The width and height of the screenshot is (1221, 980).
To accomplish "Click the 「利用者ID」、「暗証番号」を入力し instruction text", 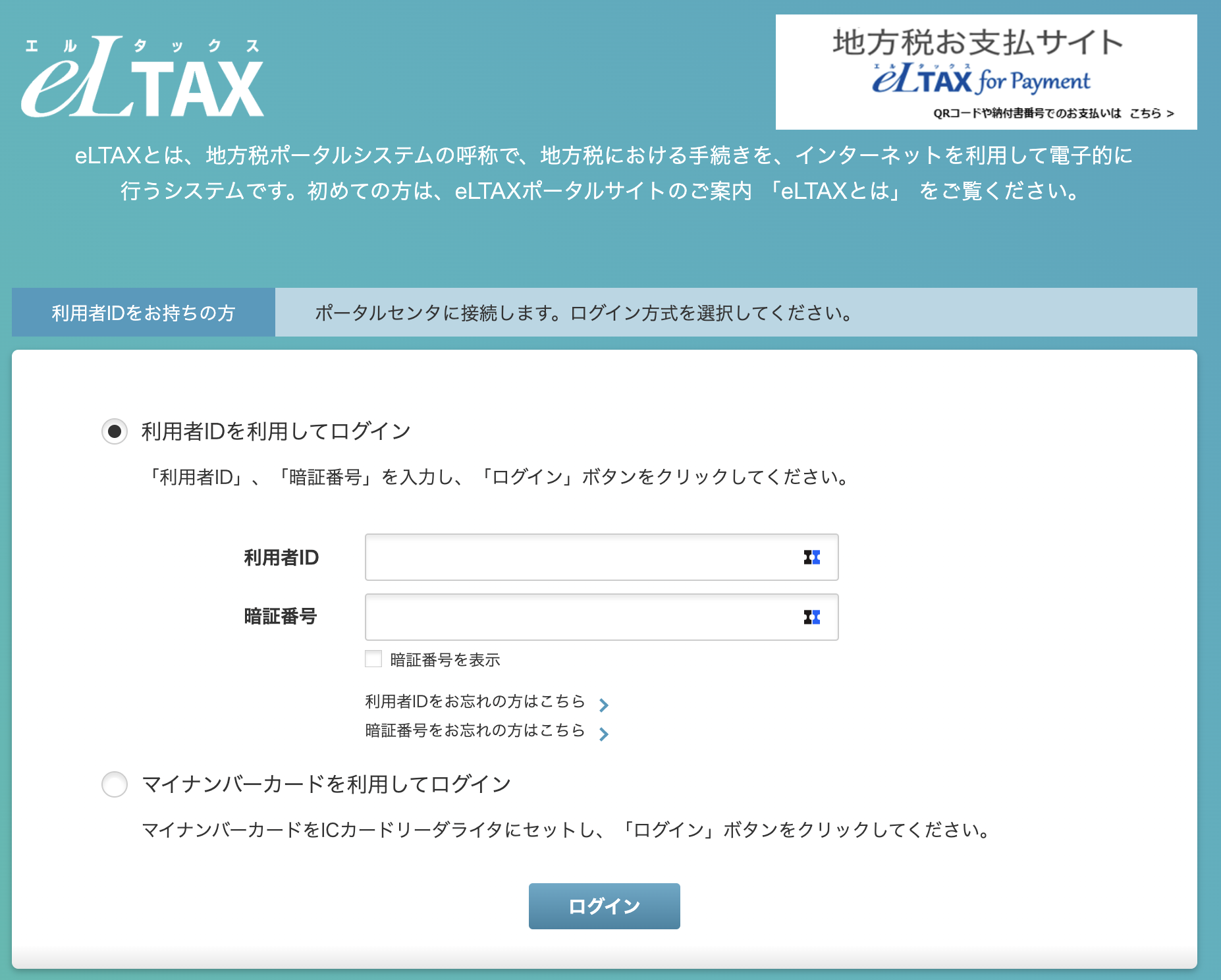I will (499, 477).
